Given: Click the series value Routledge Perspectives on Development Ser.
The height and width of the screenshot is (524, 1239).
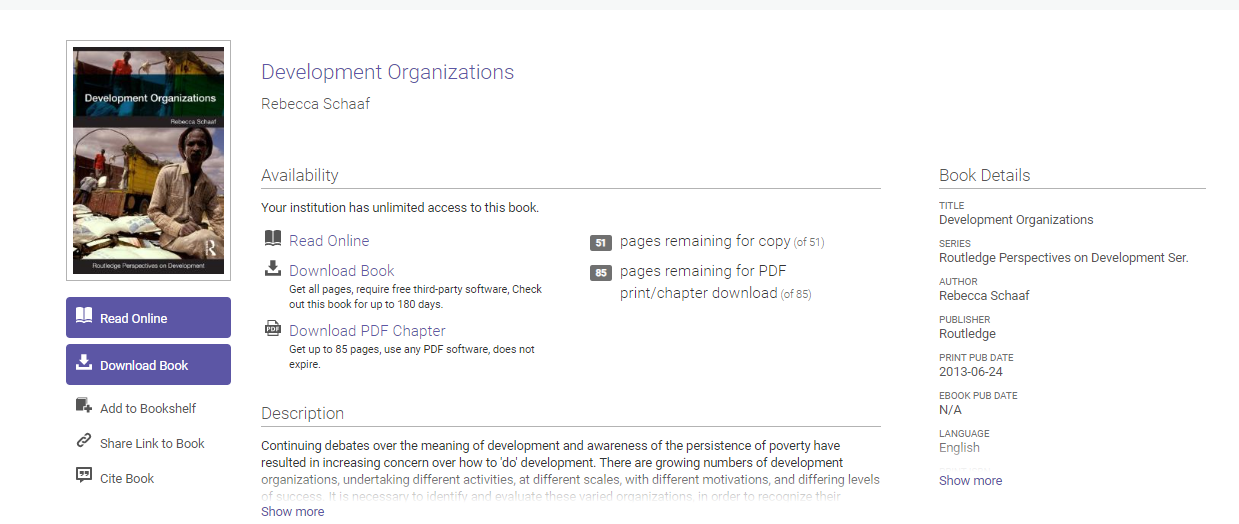Looking at the screenshot, I should tap(1064, 258).
